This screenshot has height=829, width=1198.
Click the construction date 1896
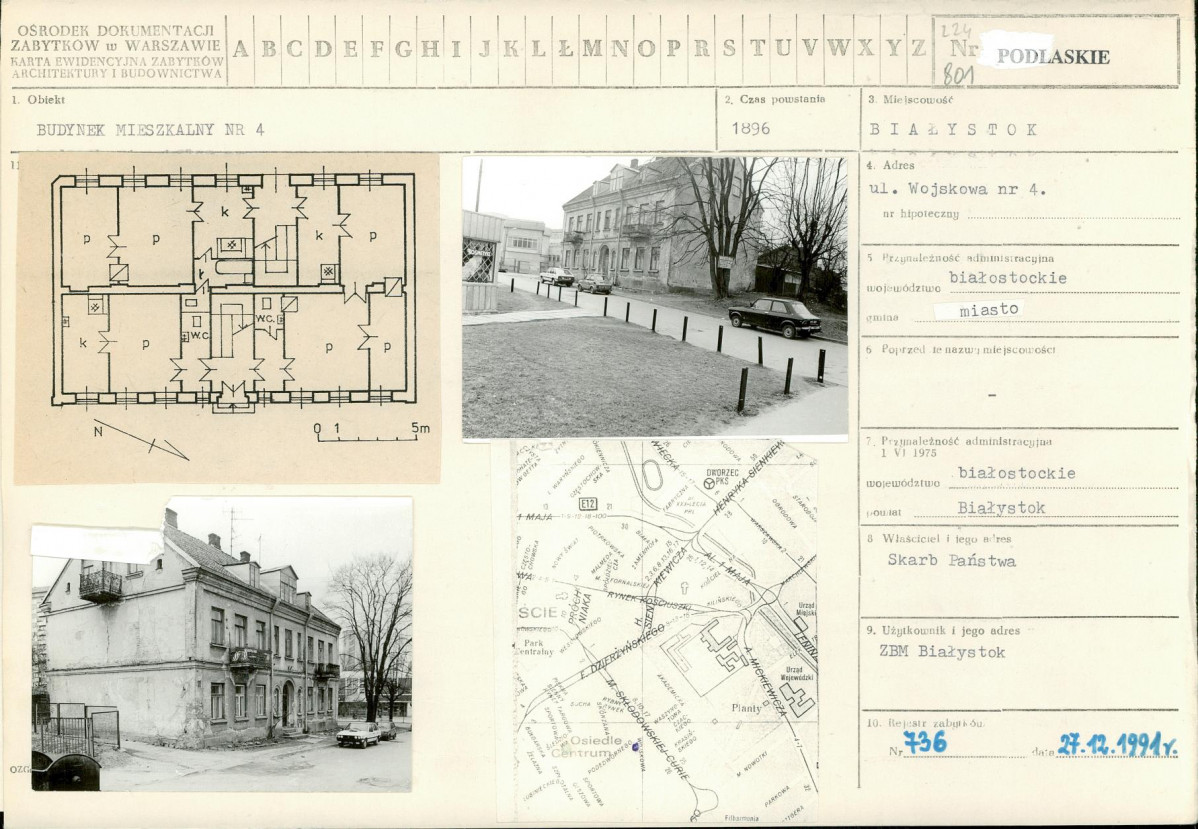click(750, 128)
